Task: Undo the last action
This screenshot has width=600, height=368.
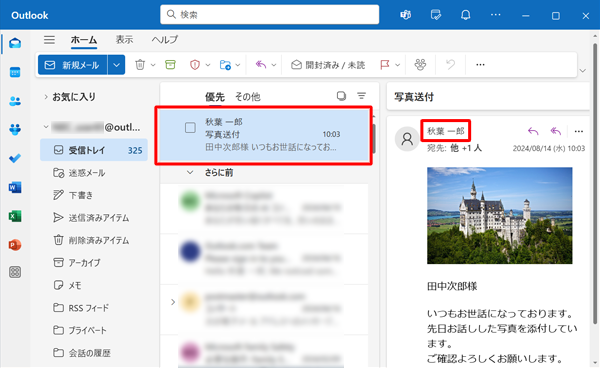Action: [x=450, y=65]
